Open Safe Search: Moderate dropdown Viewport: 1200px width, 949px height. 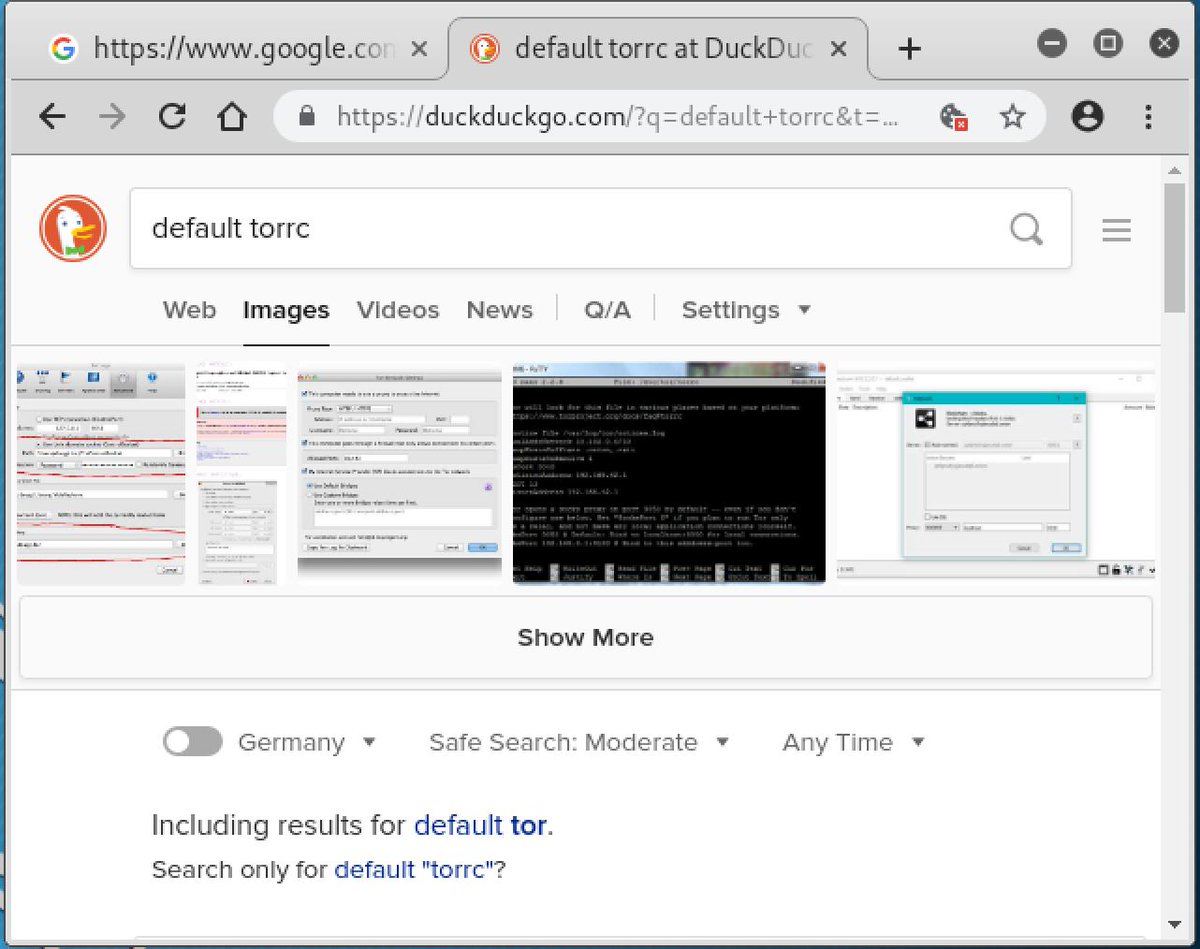pos(579,742)
